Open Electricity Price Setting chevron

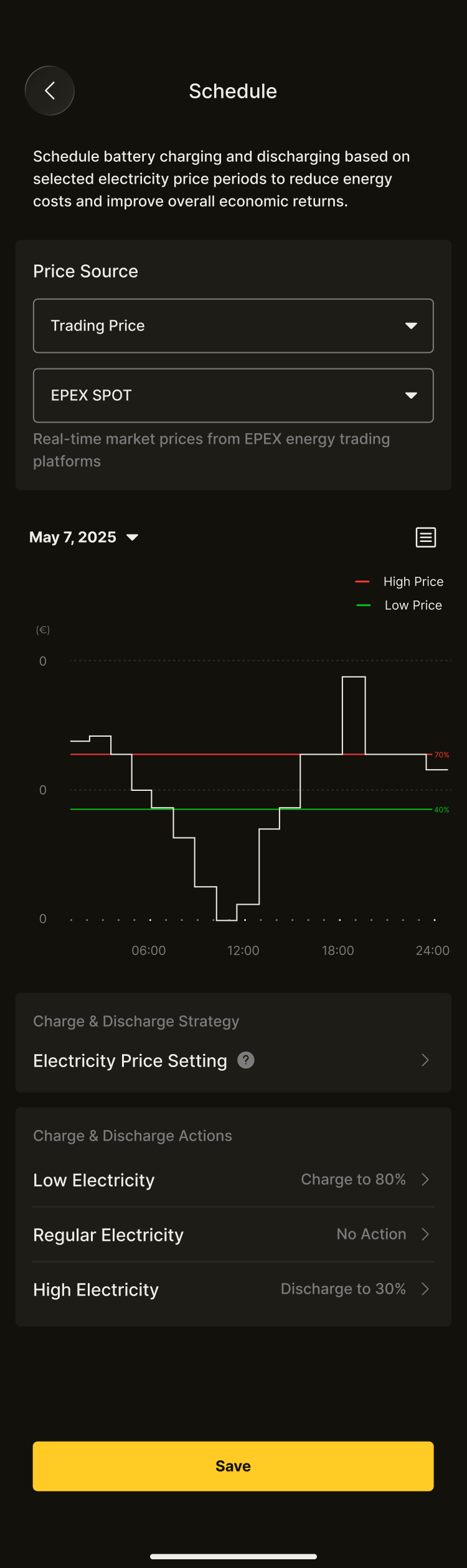(425, 1060)
